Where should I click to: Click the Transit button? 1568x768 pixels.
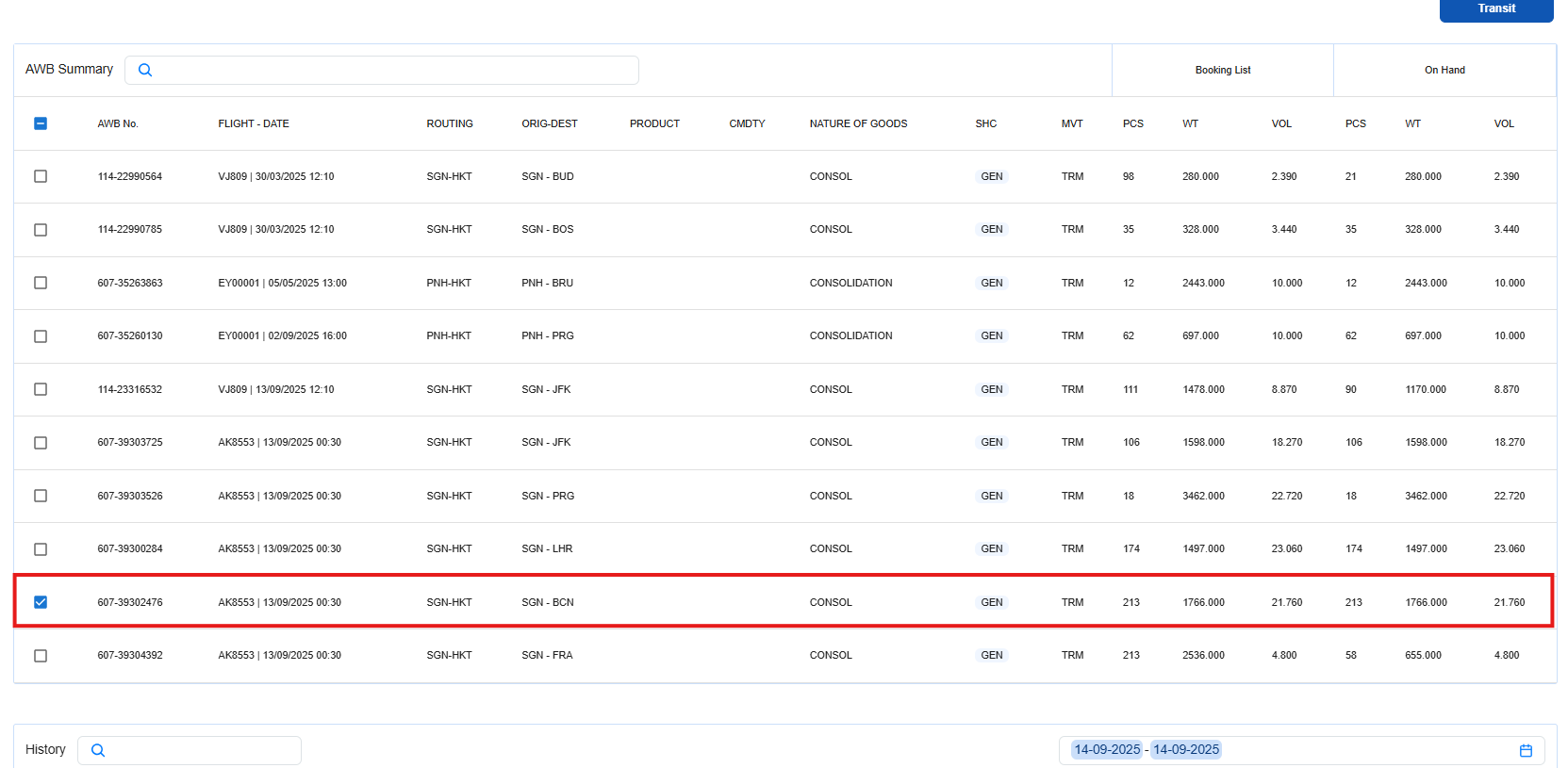pos(1495,9)
